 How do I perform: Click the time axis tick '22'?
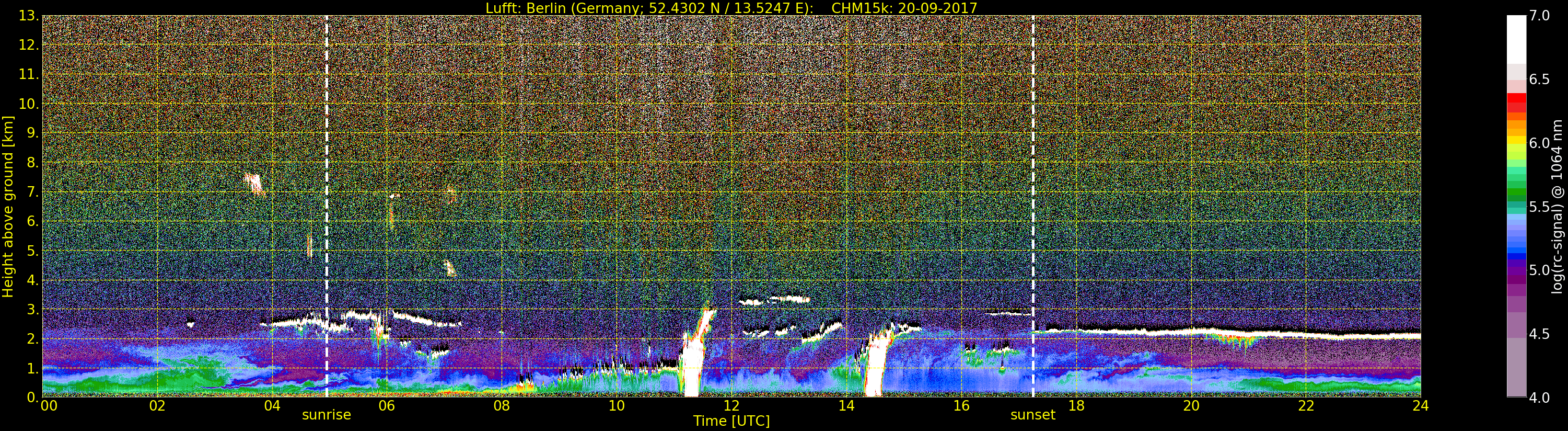pos(1306,405)
